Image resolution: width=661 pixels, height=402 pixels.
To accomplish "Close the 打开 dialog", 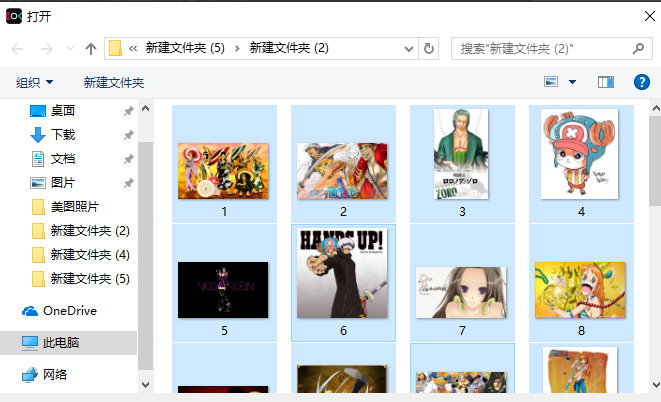I will [650, 16].
